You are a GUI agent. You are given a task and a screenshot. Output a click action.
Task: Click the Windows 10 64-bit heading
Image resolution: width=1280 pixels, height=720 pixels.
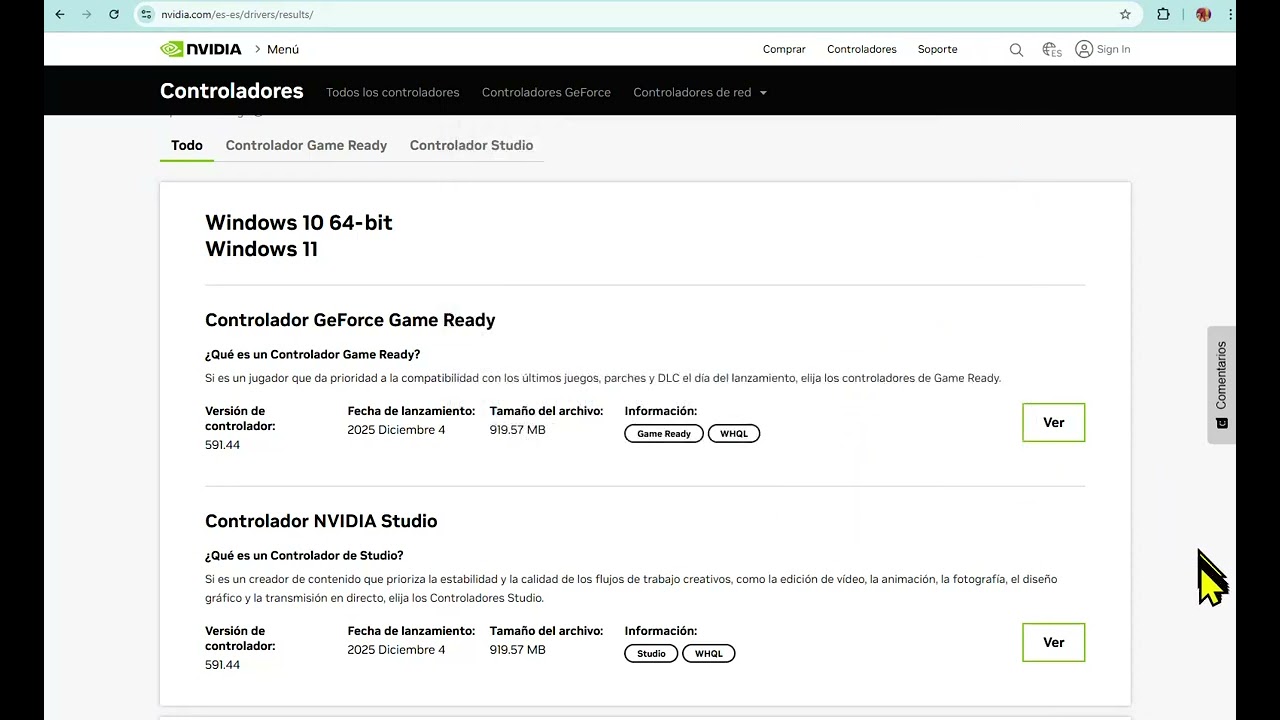point(299,222)
